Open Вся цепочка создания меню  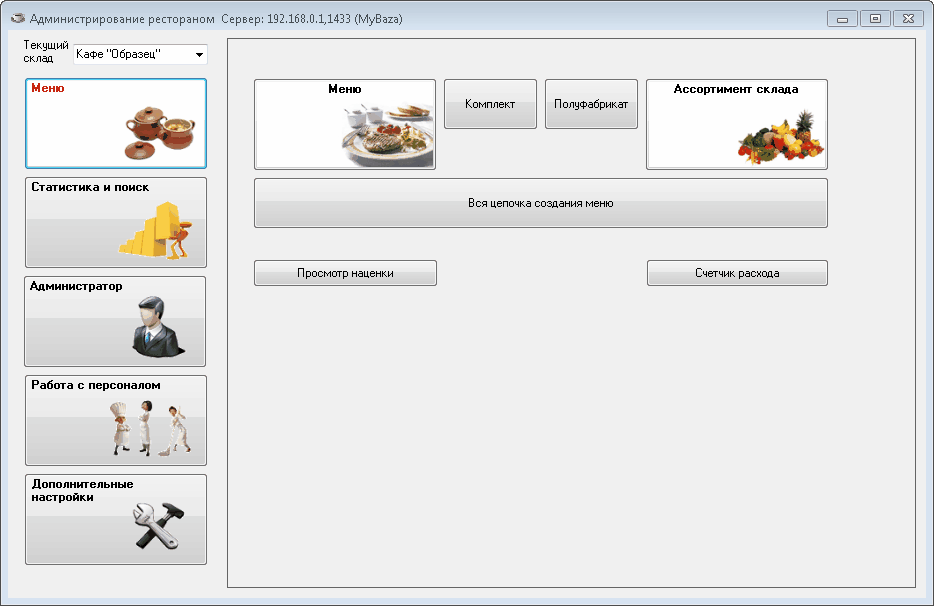pyautogui.click(x=540, y=203)
